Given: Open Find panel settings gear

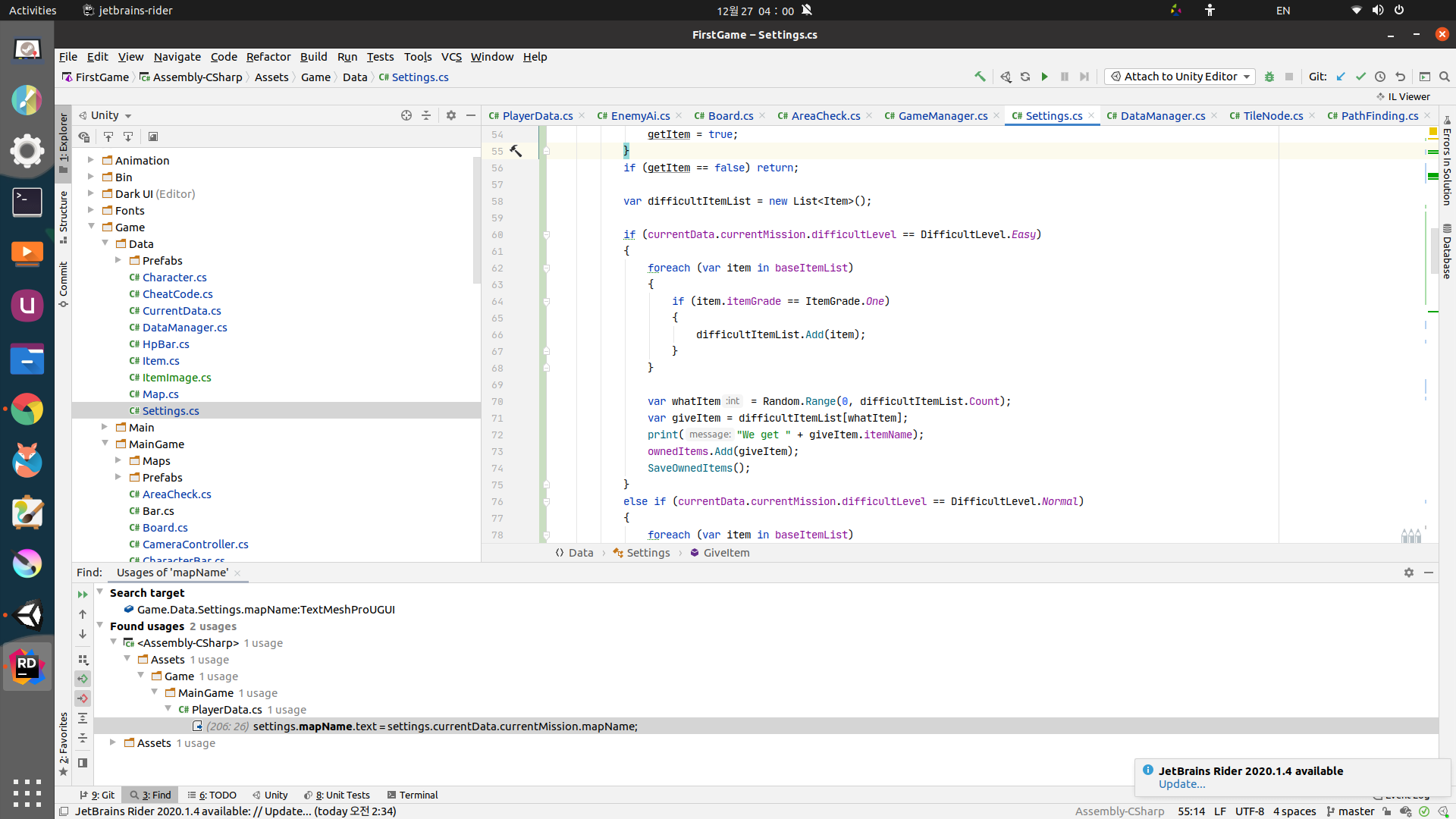Looking at the screenshot, I should [x=1409, y=573].
